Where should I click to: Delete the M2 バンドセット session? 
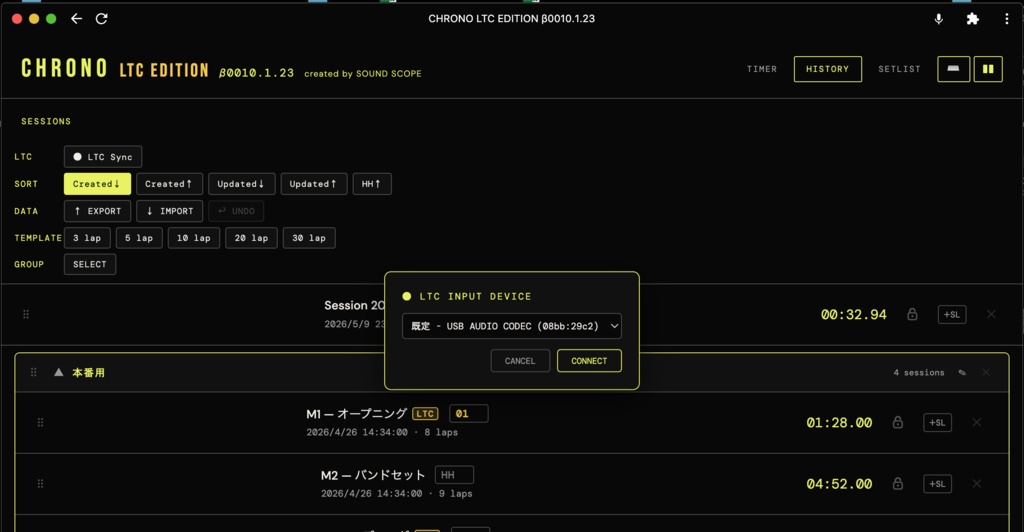(x=977, y=484)
